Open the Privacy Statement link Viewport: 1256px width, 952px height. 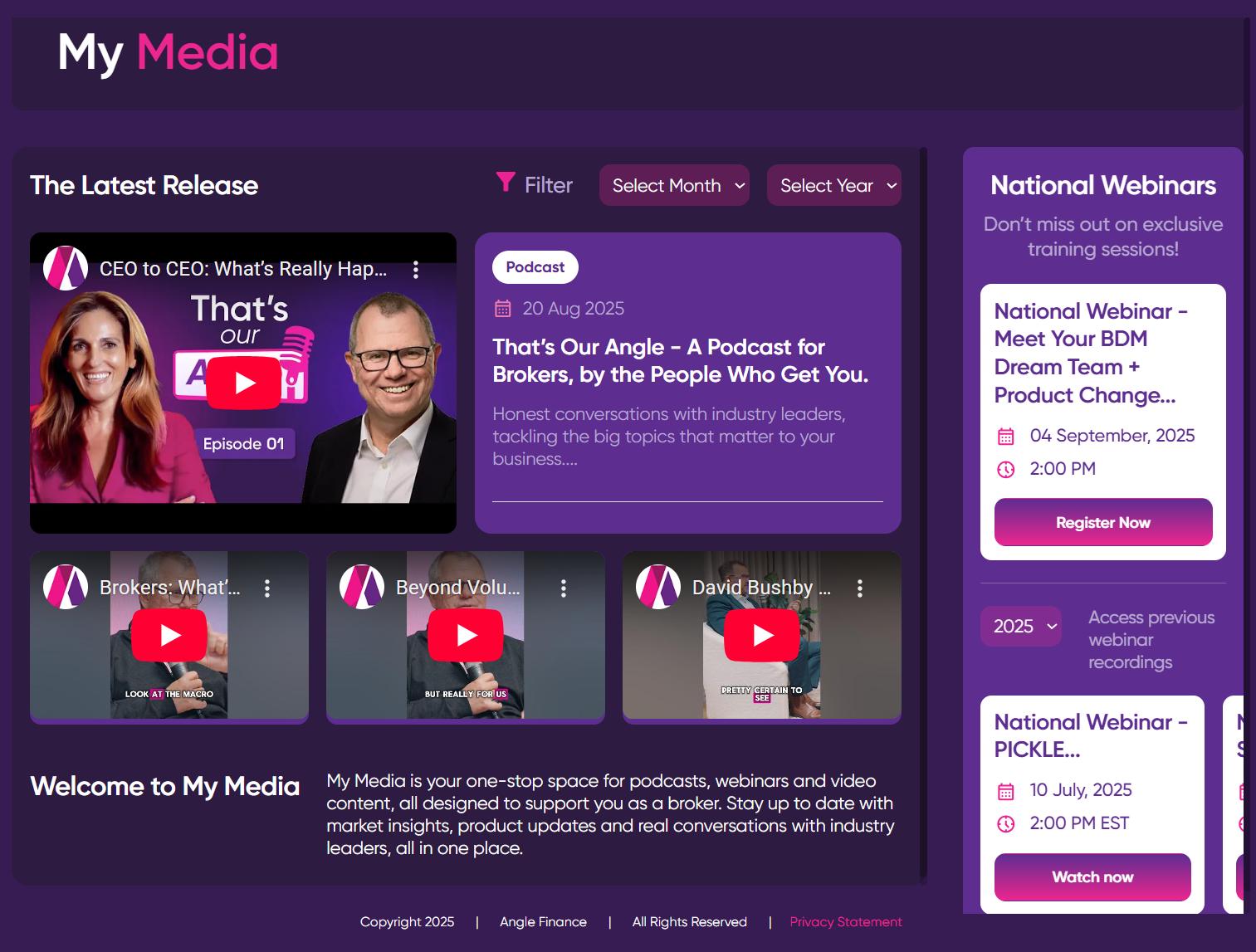tap(845, 922)
